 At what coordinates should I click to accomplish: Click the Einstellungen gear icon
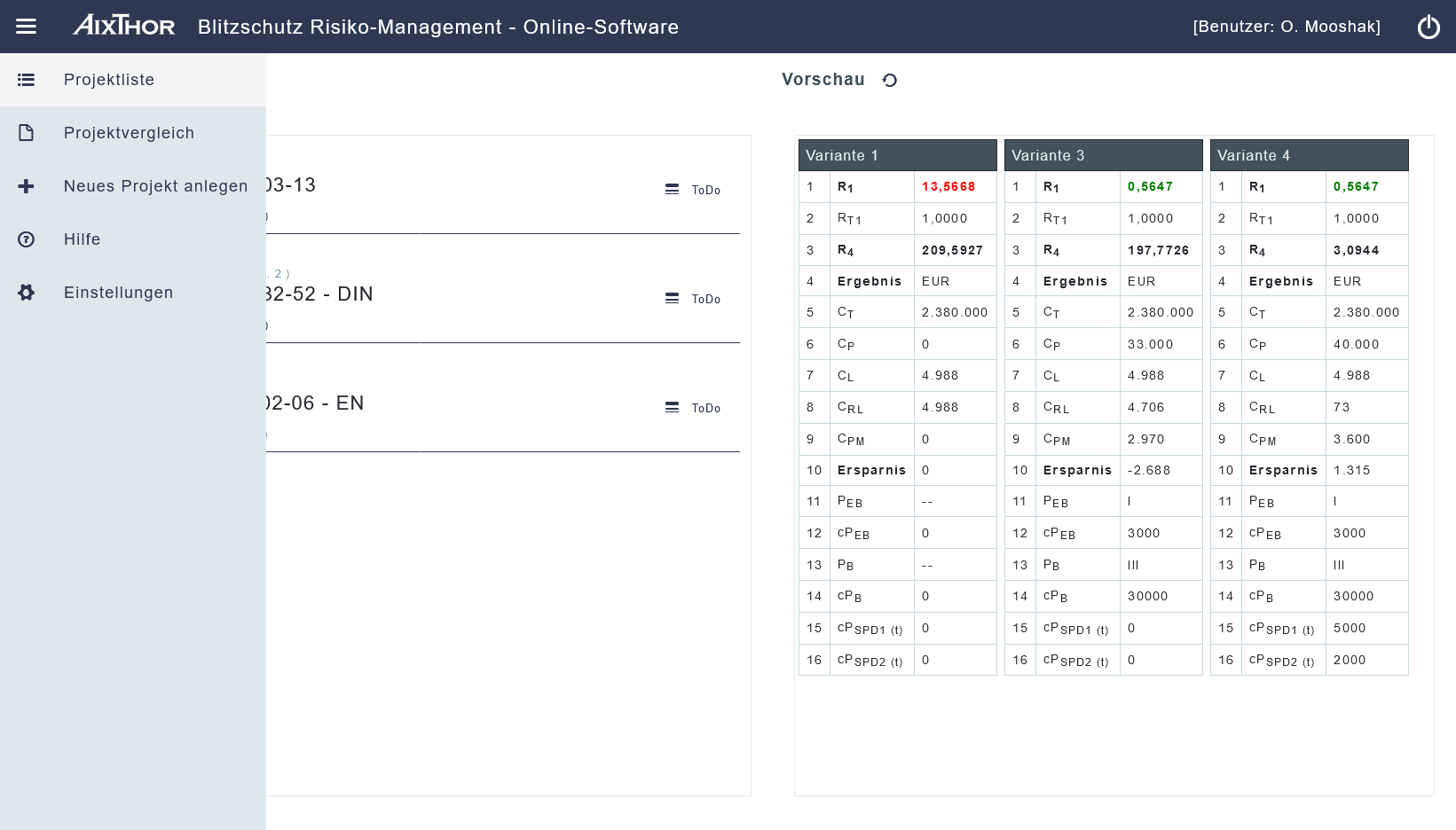(27, 293)
